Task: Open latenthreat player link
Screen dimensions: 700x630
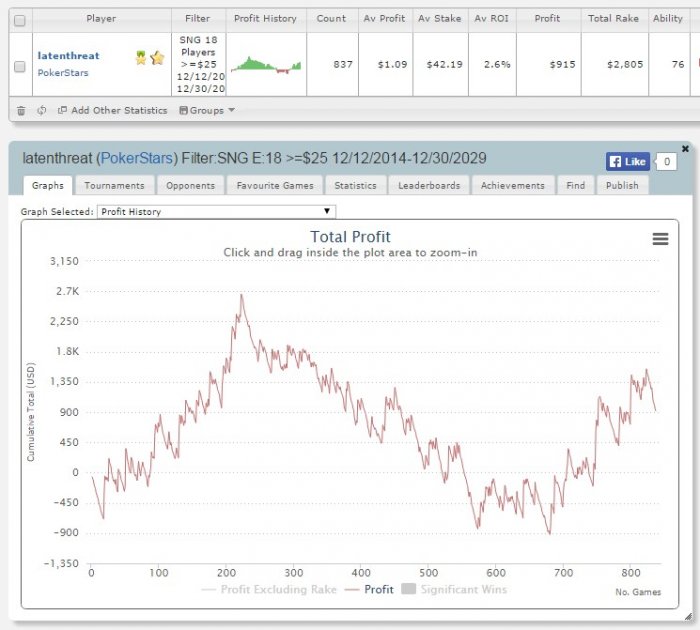Action: point(68,56)
